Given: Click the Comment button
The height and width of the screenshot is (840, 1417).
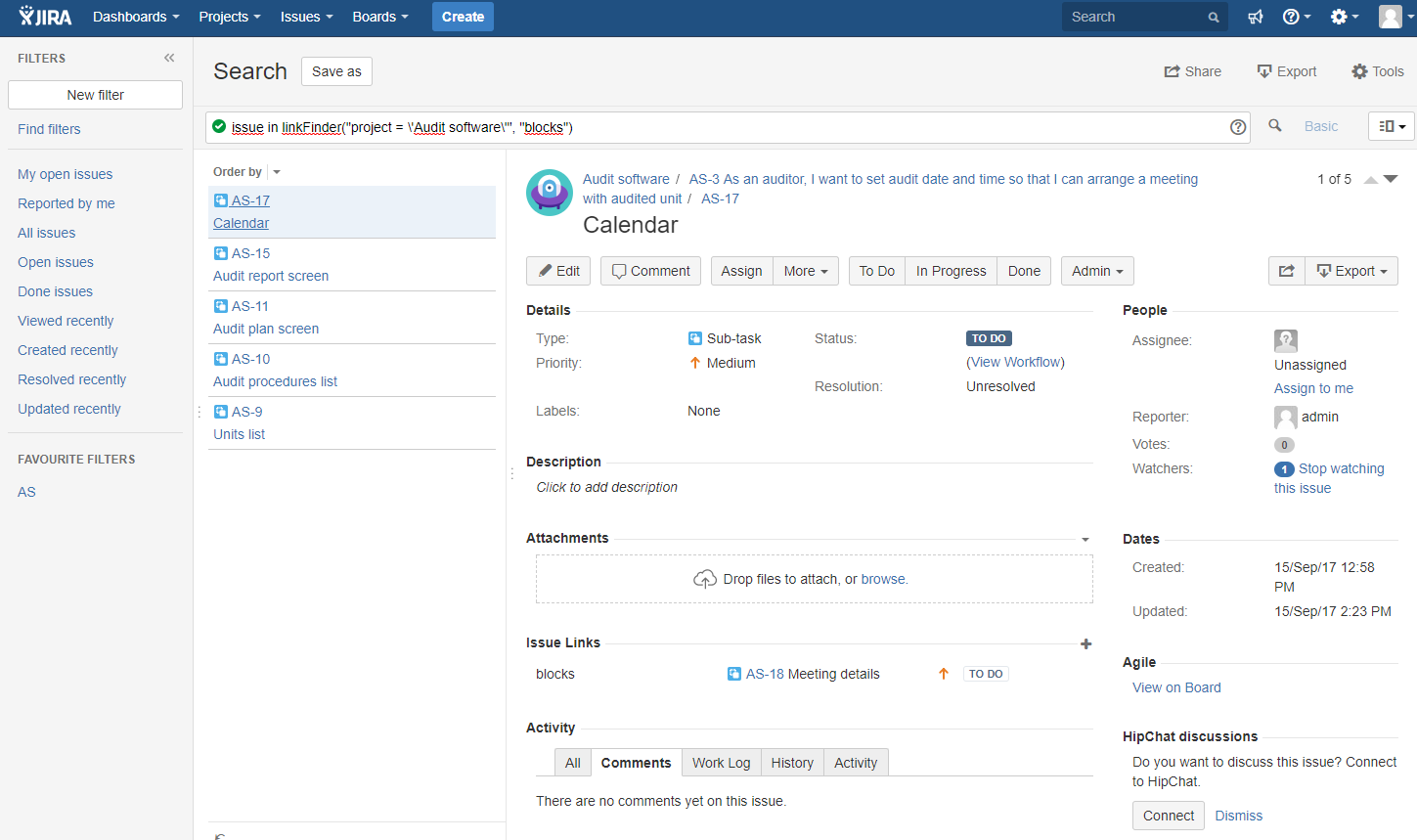Looking at the screenshot, I should pos(650,271).
